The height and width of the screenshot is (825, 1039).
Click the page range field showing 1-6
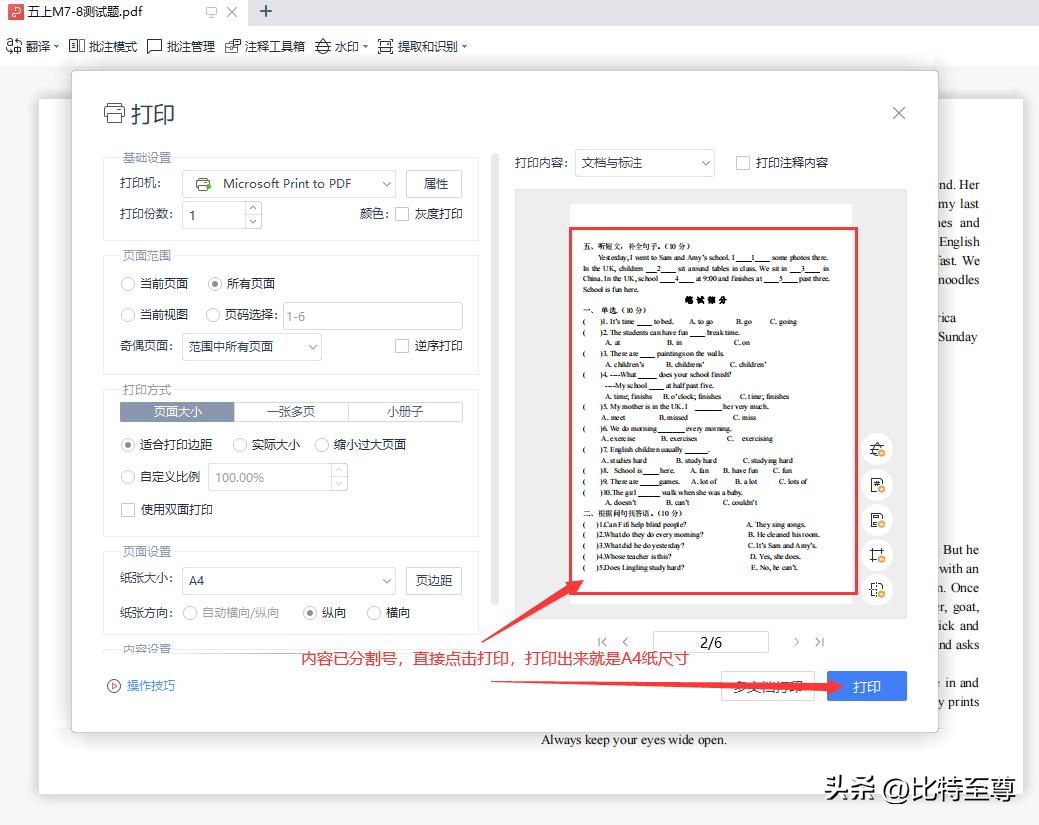tap(373, 316)
